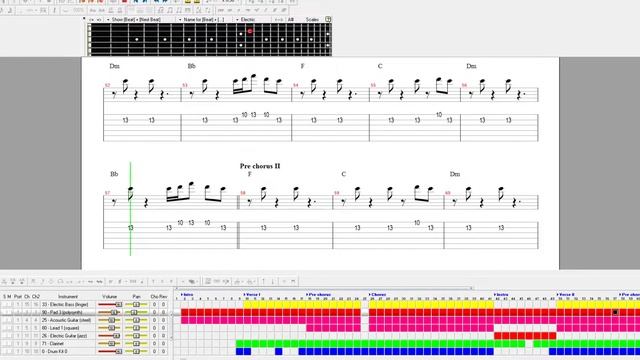Click the Move track down arrow icon
Image resolution: width=640 pixels, height=360 pixels.
[x=273, y=281]
